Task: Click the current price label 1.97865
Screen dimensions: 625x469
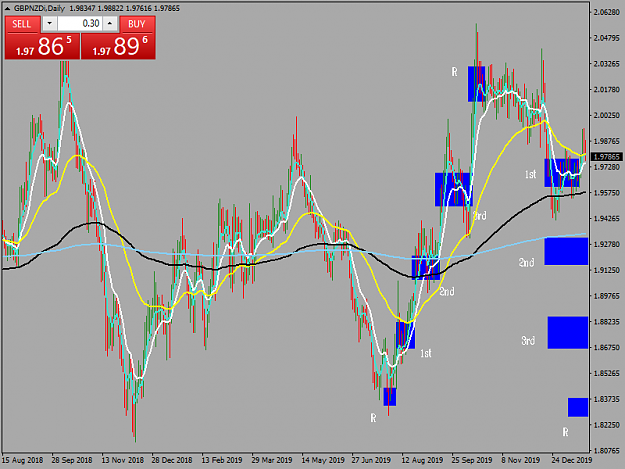Action: [606, 157]
